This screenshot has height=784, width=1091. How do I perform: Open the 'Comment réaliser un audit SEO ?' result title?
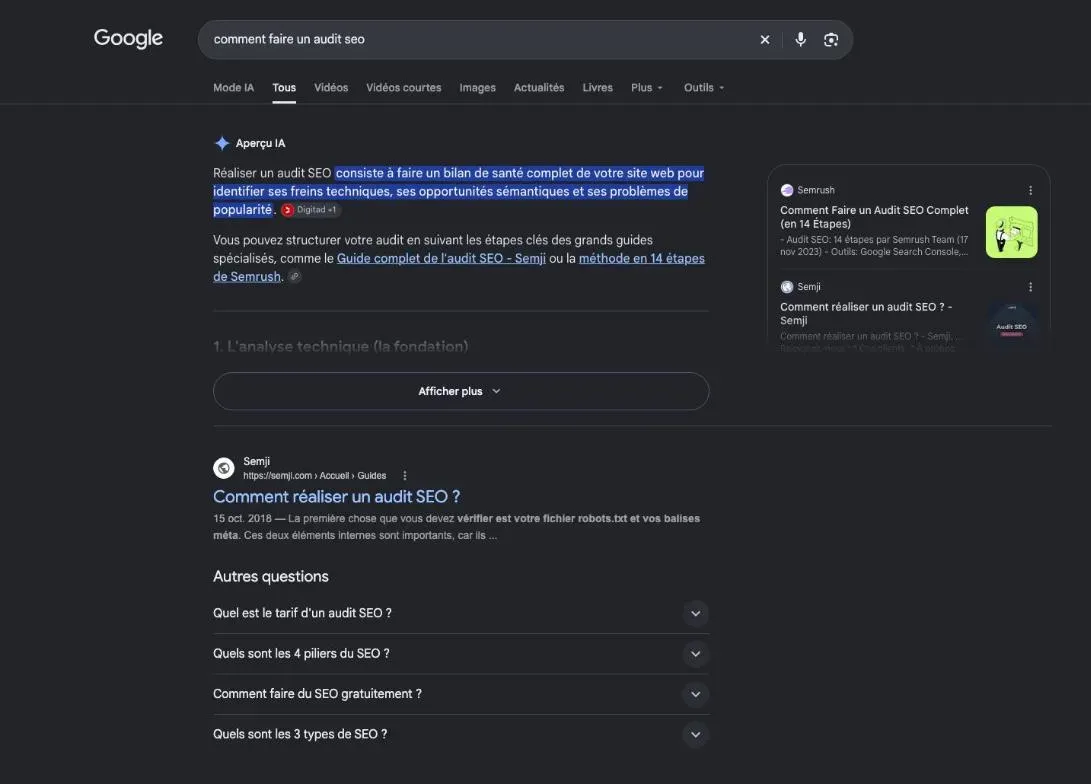click(337, 497)
